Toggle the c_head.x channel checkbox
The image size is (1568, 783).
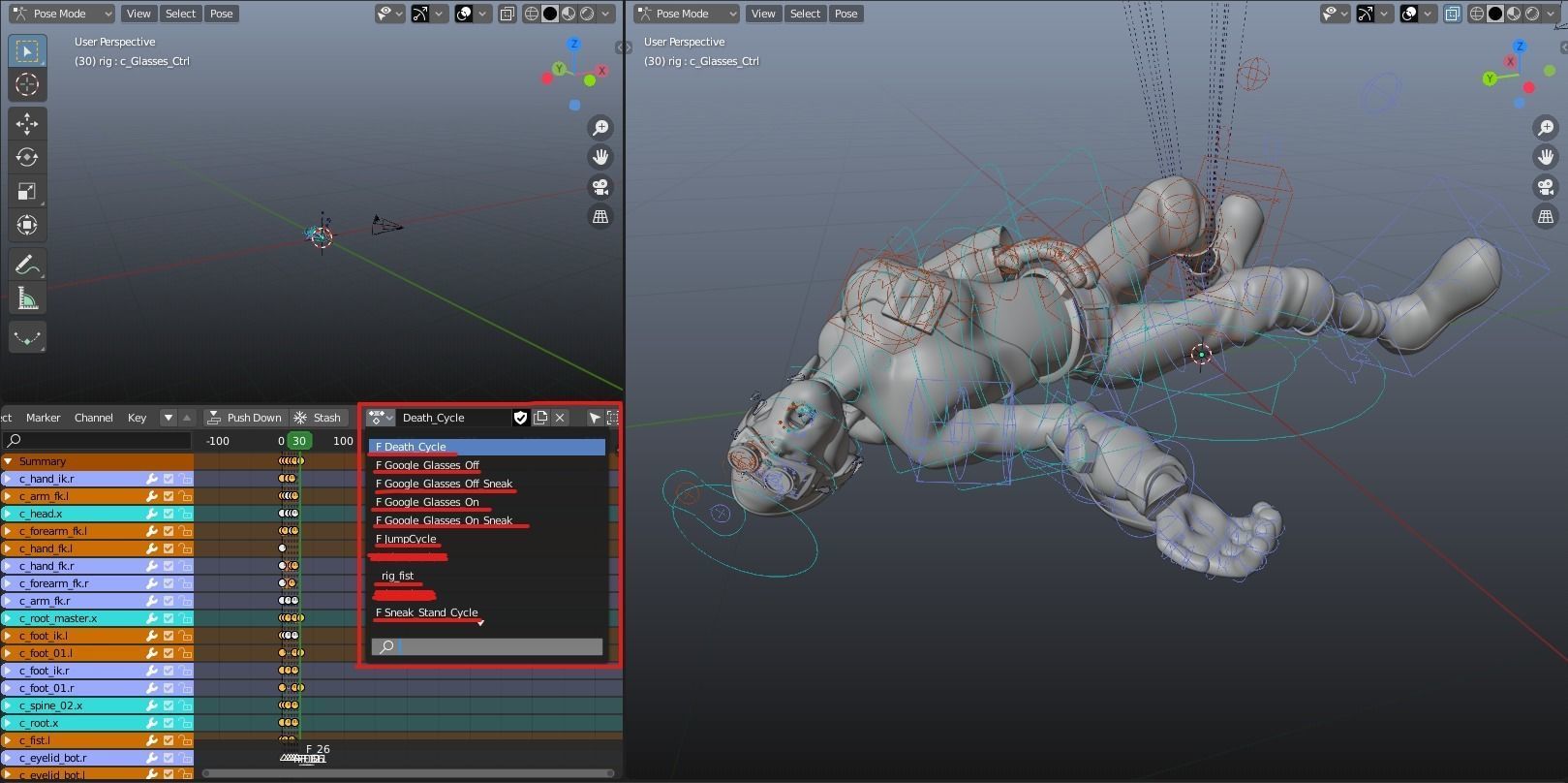(169, 514)
